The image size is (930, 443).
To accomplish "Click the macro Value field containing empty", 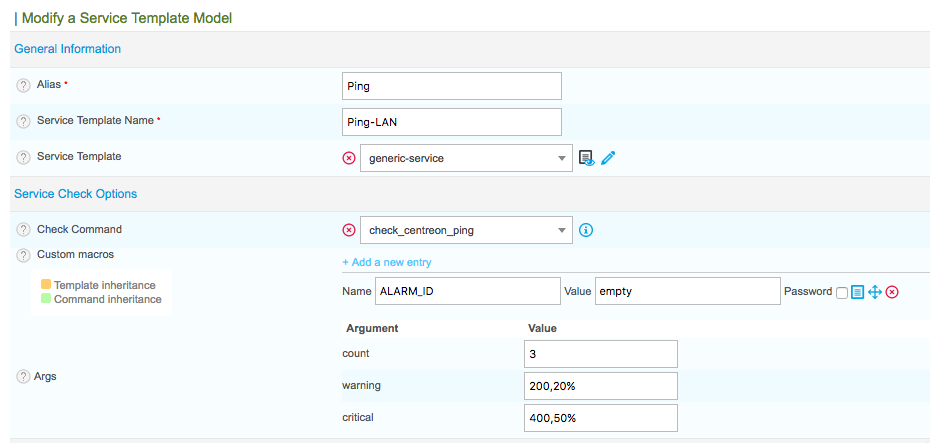I will [687, 291].
